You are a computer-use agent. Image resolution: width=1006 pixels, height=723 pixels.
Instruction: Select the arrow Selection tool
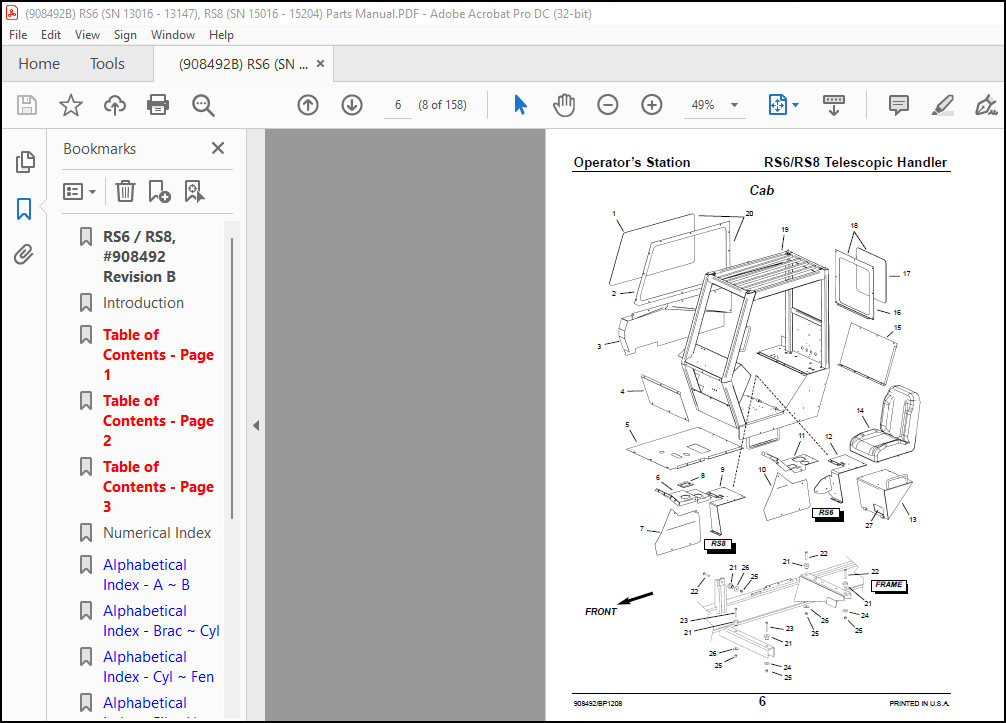(520, 105)
